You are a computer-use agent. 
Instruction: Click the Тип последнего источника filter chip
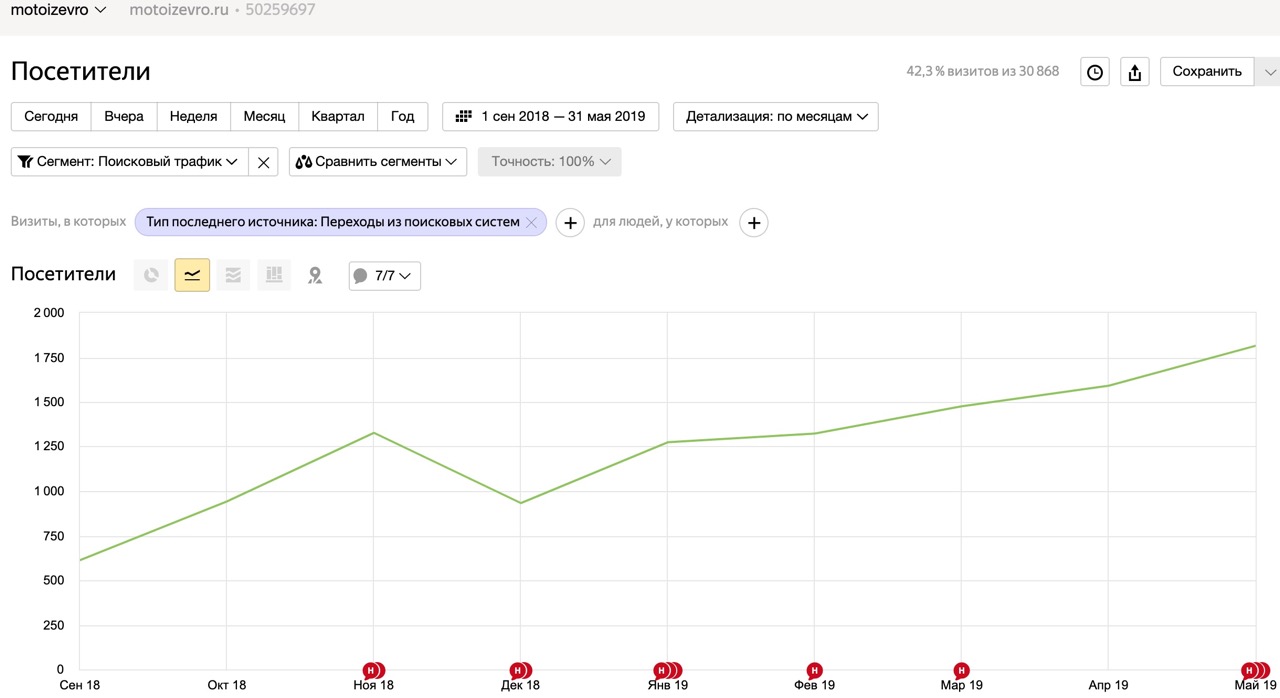click(332, 222)
